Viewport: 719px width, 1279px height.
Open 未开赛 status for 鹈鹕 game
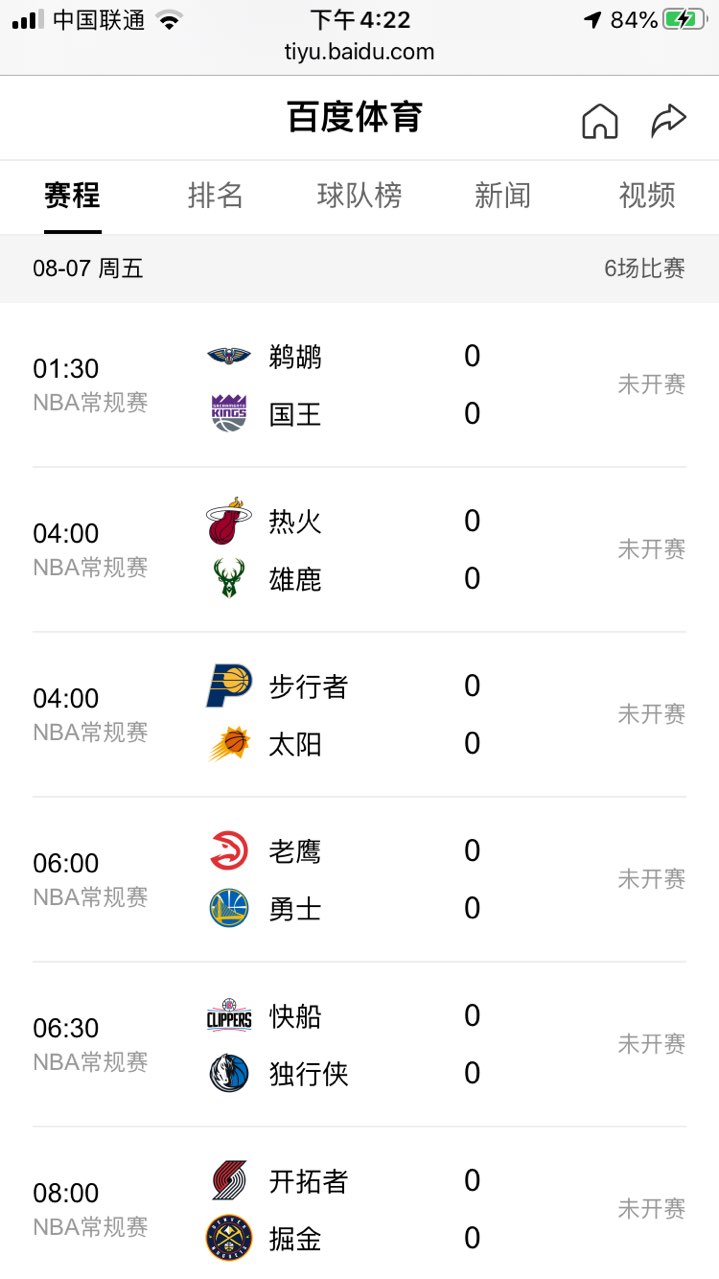(x=651, y=385)
